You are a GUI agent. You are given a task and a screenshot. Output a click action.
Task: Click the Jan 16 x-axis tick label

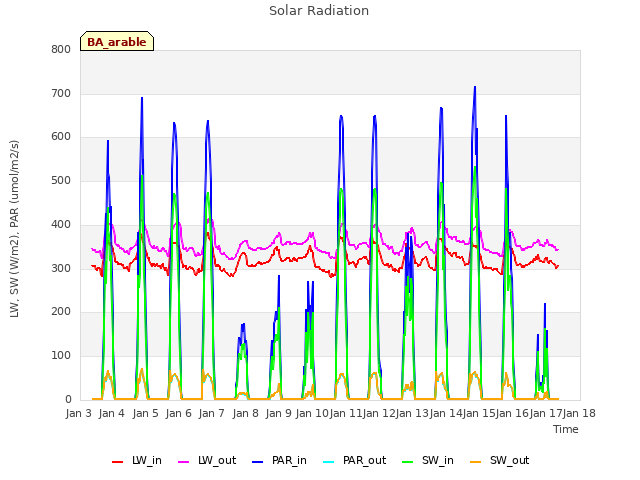(512, 413)
